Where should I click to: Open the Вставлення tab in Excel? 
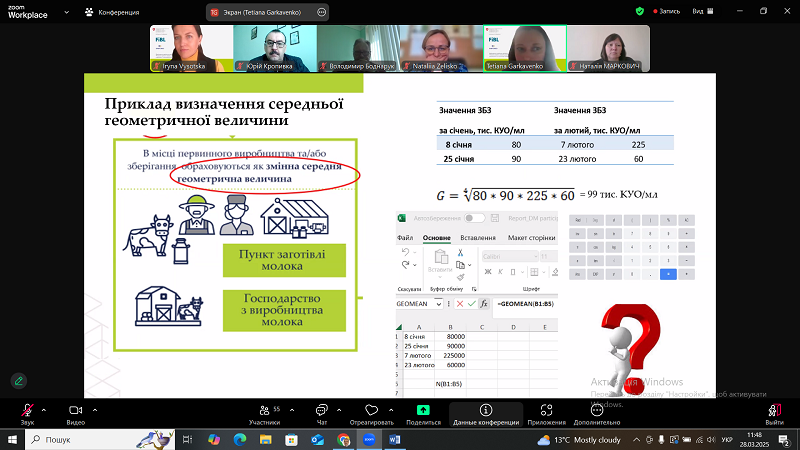pos(478,238)
